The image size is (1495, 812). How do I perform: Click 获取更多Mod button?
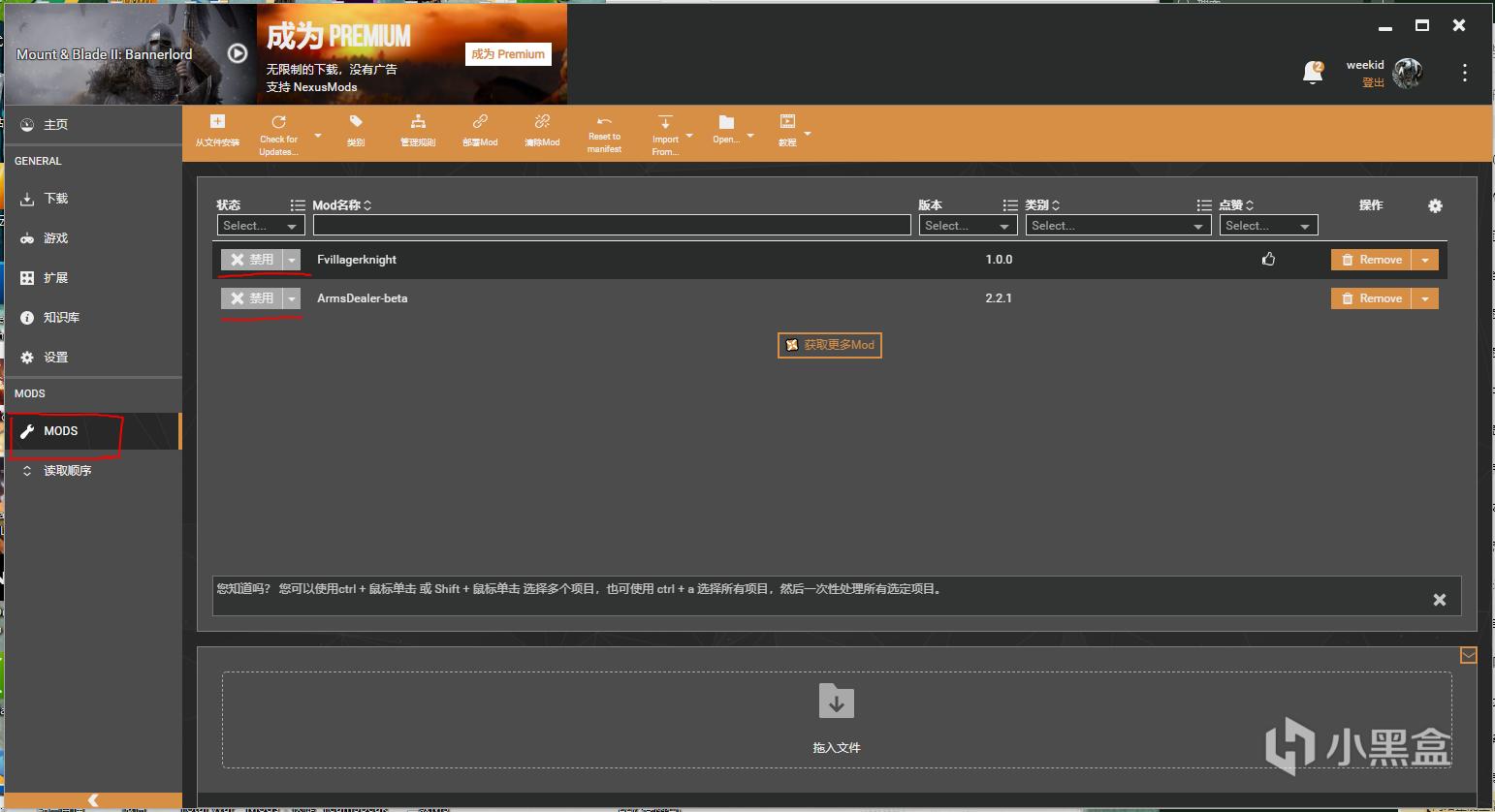pyautogui.click(x=830, y=345)
